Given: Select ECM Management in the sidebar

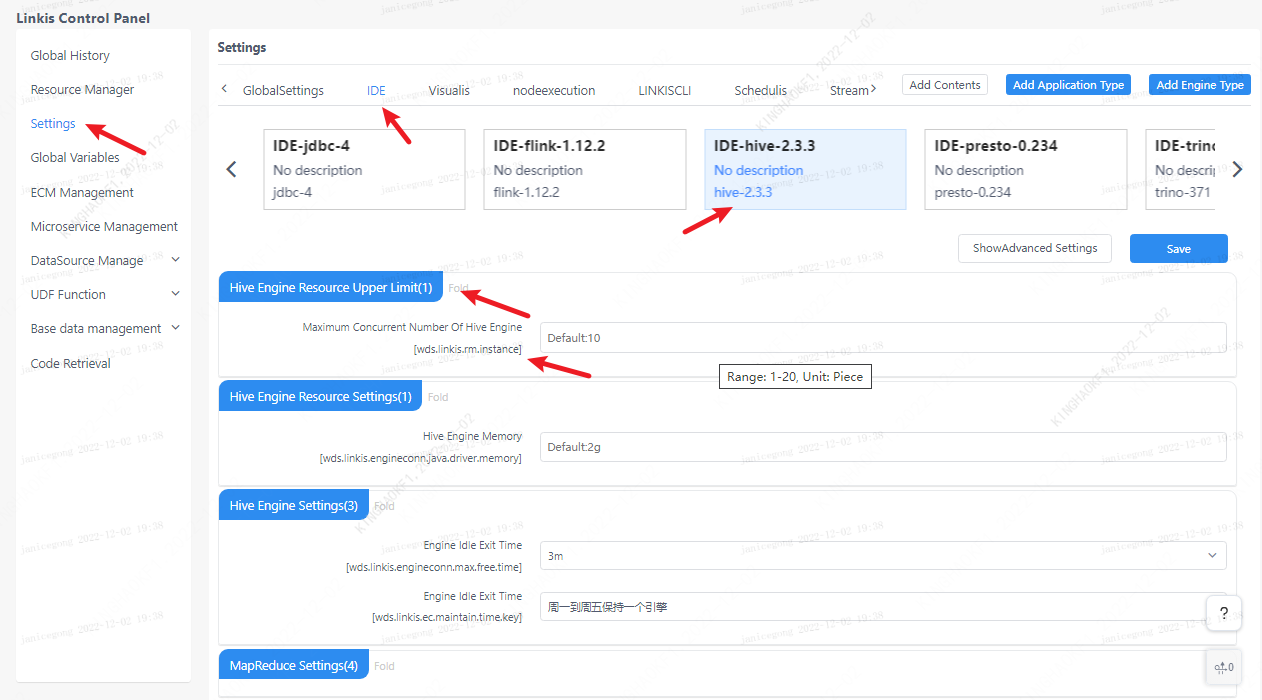Looking at the screenshot, I should tap(79, 192).
